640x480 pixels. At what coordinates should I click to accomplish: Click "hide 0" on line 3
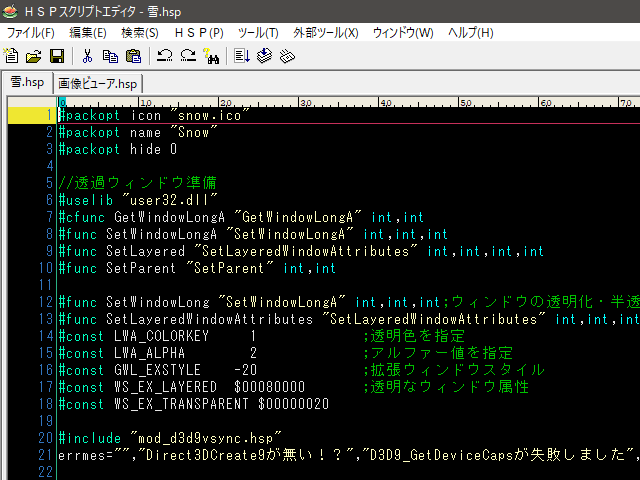(153, 149)
